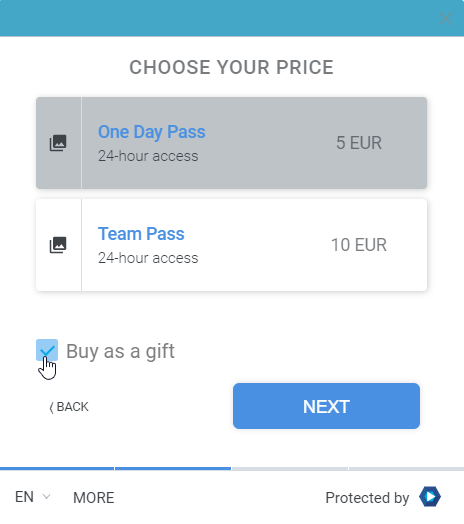Image resolution: width=464 pixels, height=524 pixels.
Task: Open the MORE menu
Action: coord(94,498)
